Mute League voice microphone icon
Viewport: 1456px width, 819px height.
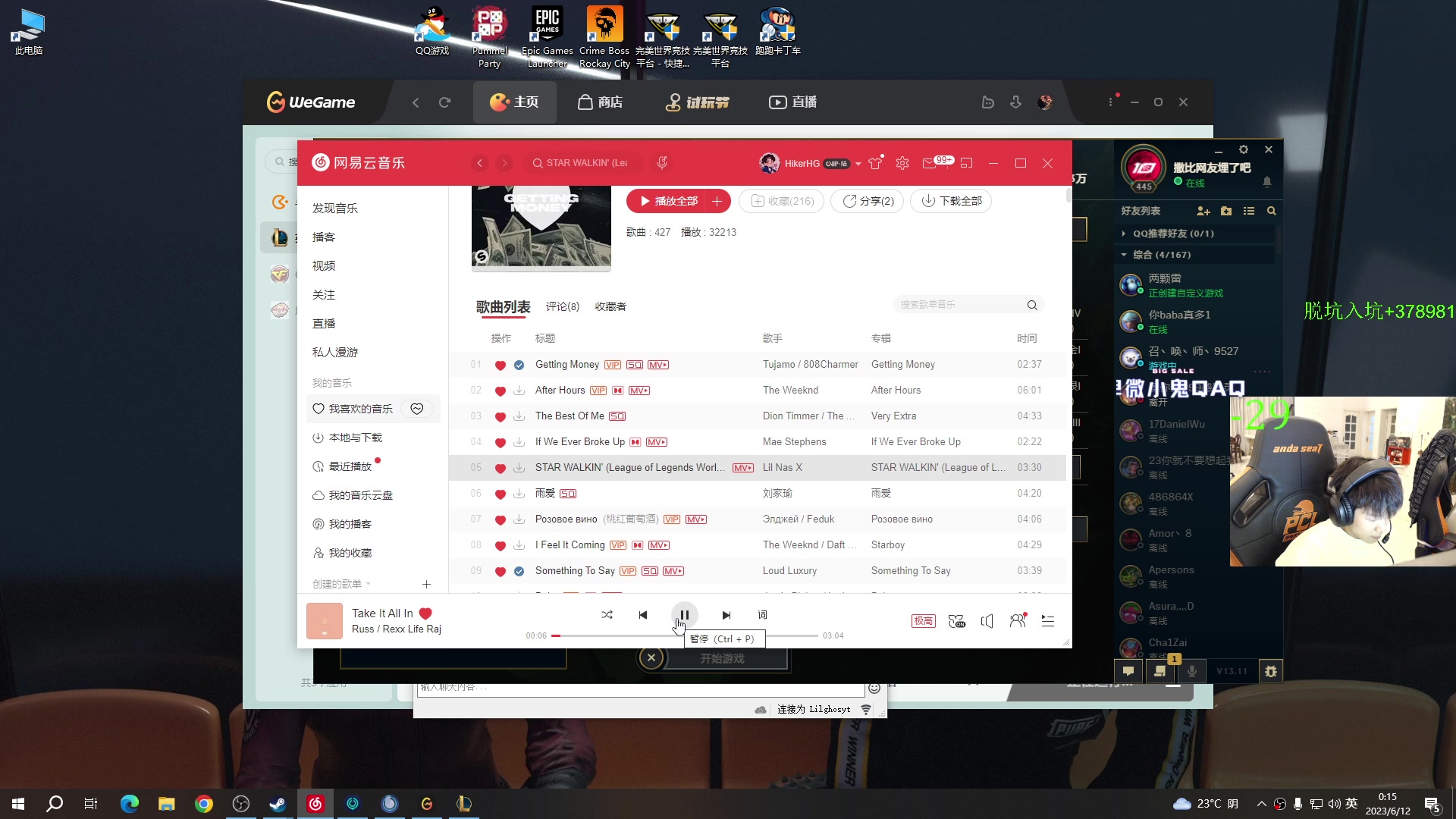1192,671
